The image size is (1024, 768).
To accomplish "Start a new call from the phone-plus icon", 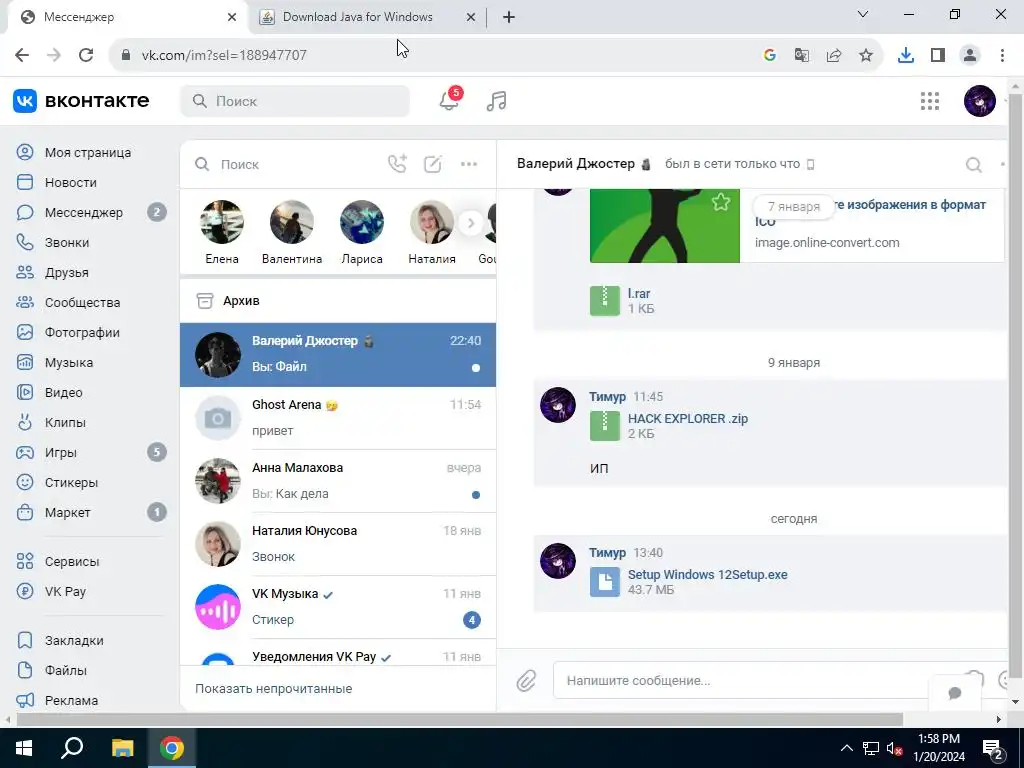I will pyautogui.click(x=397, y=164).
